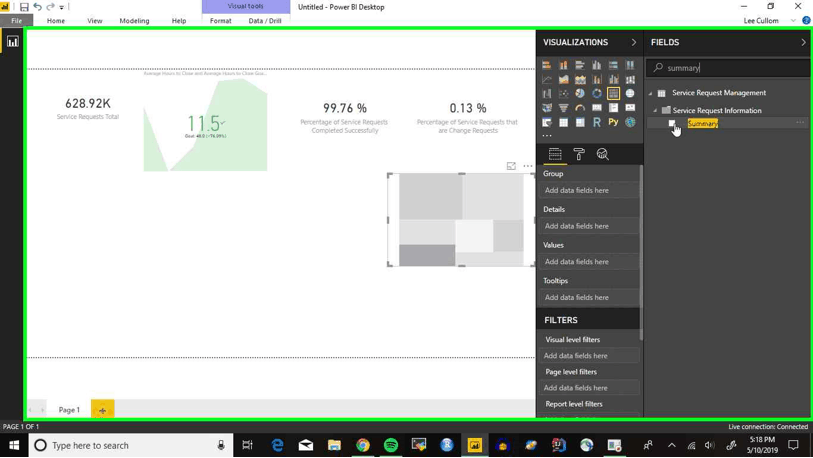
Task: Select the Clustered bar chart visualization
Action: (580, 65)
